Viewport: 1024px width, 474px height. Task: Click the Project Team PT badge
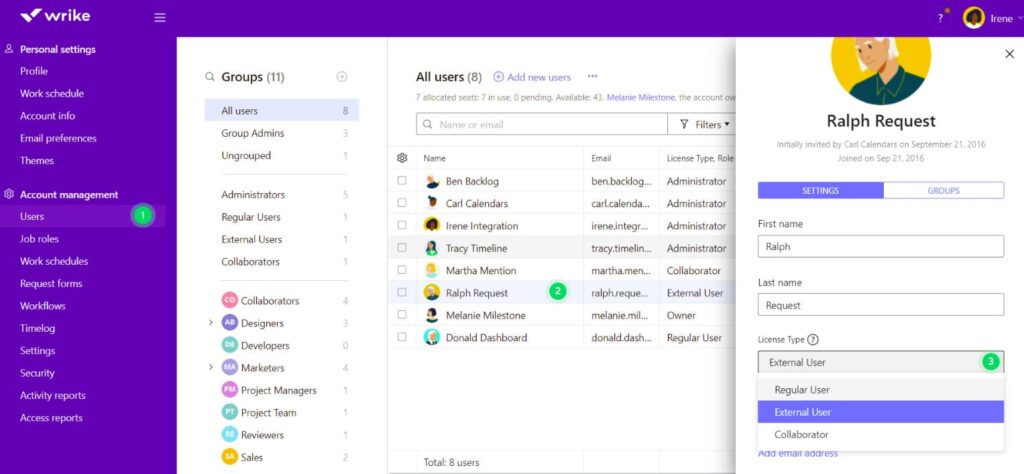[230, 412]
